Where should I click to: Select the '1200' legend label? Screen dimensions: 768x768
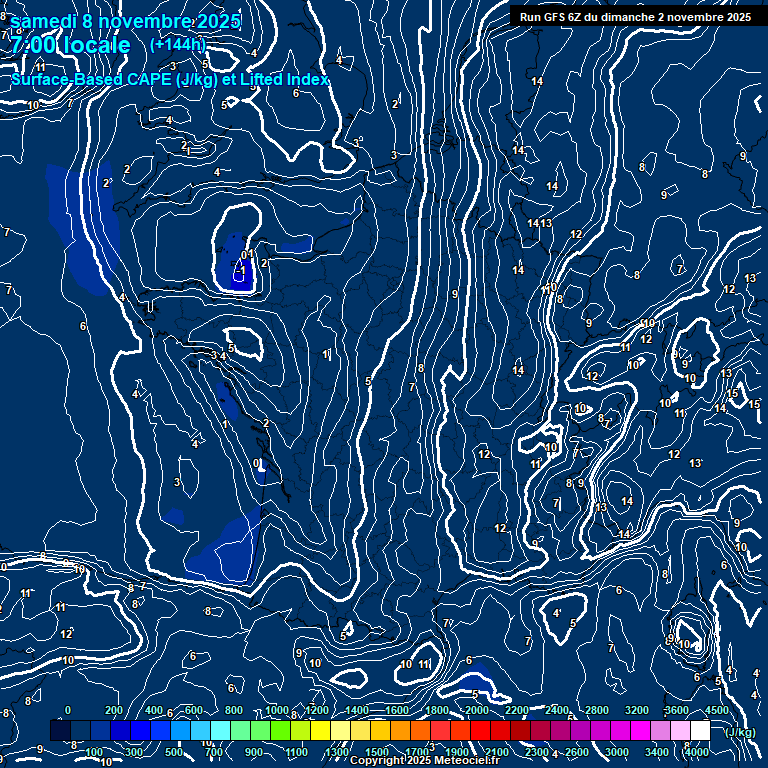pyautogui.click(x=317, y=710)
